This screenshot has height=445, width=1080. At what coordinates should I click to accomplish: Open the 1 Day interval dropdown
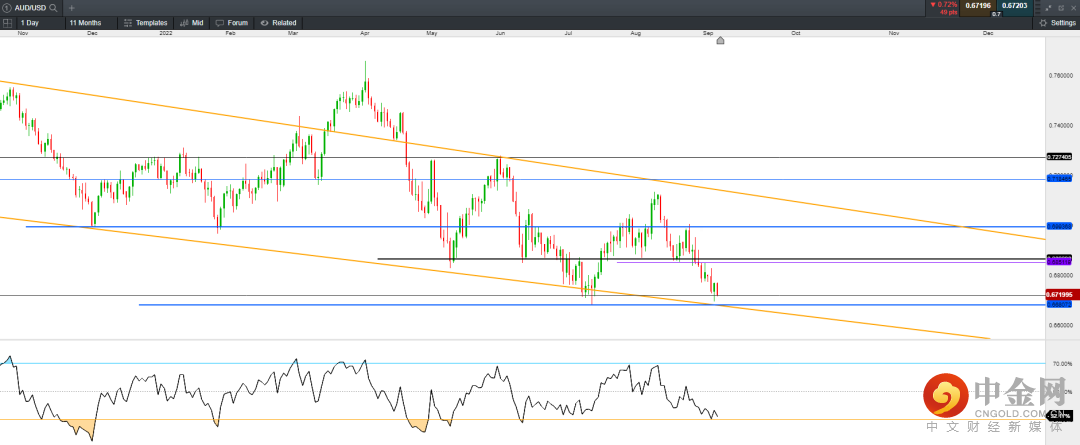pyautogui.click(x=39, y=22)
